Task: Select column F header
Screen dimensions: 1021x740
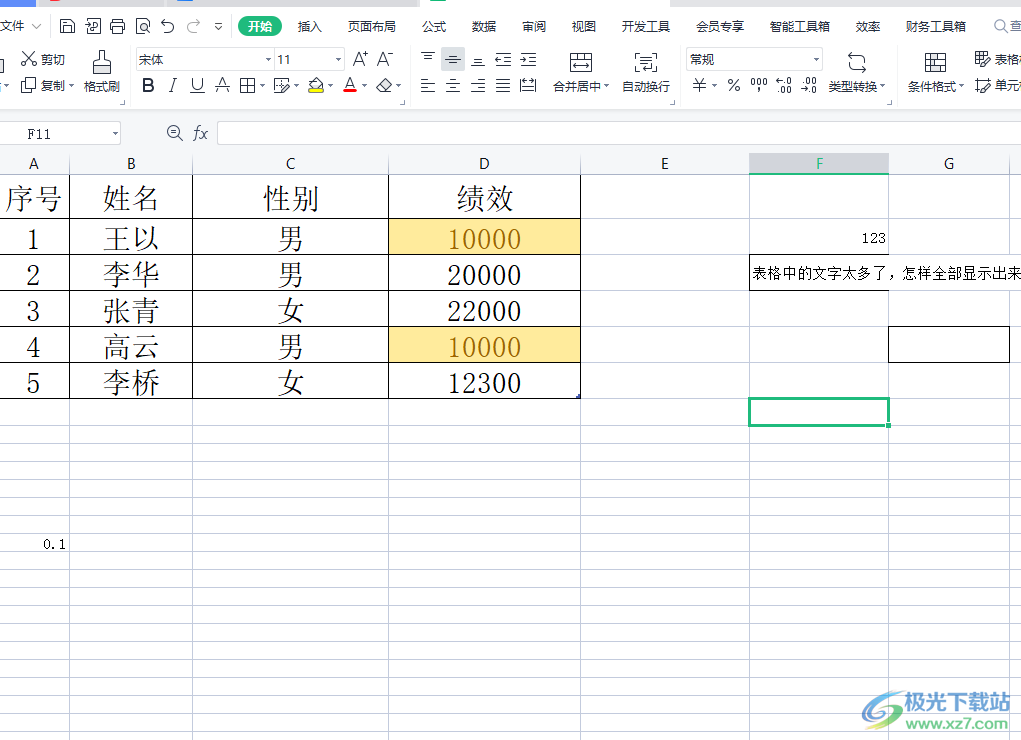Action: click(818, 164)
